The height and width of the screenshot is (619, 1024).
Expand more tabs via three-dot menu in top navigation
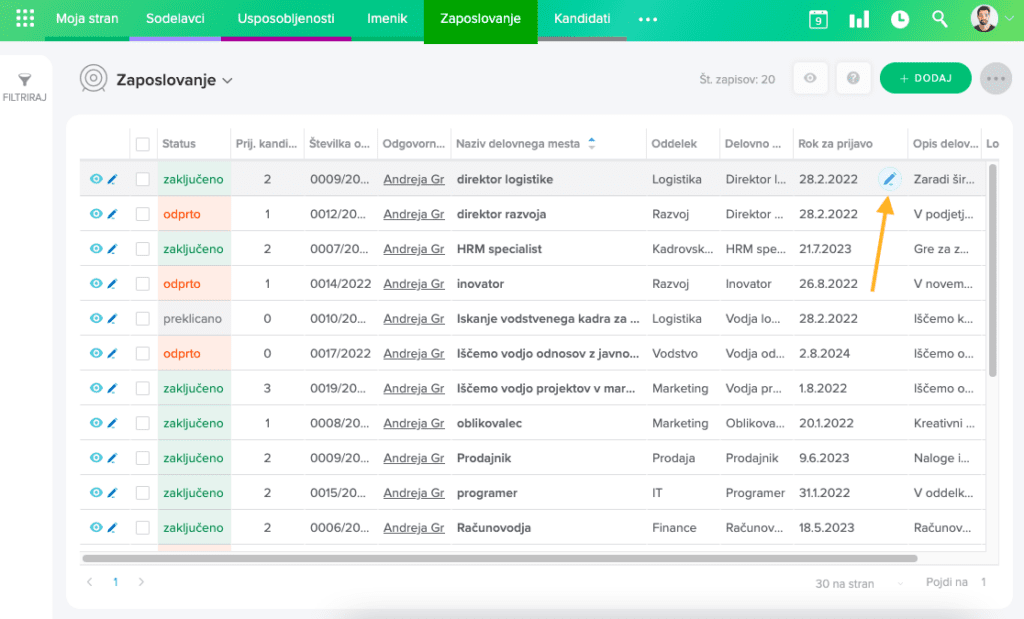648,19
